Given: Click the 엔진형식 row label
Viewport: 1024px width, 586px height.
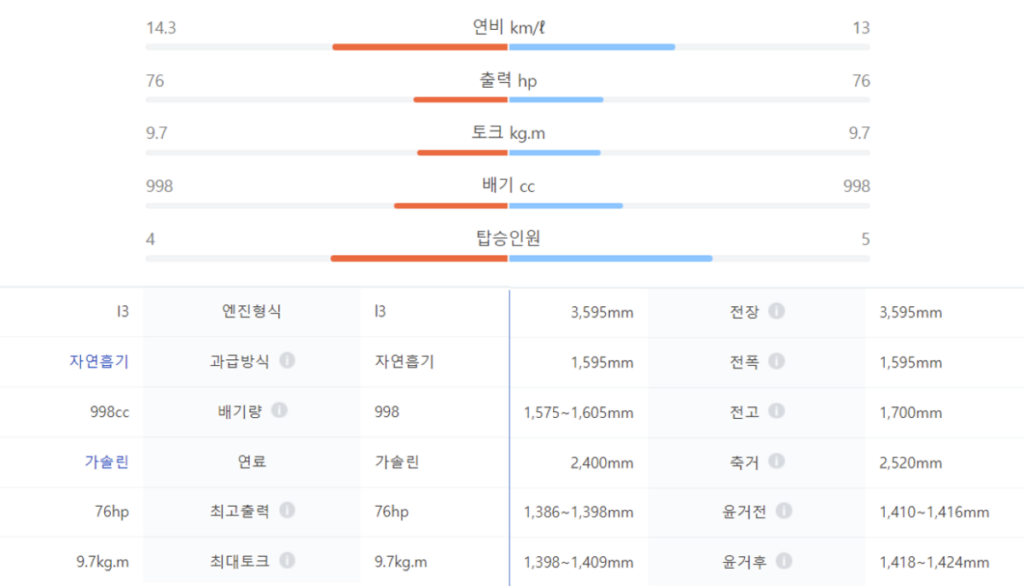Looking at the screenshot, I should click(251, 312).
